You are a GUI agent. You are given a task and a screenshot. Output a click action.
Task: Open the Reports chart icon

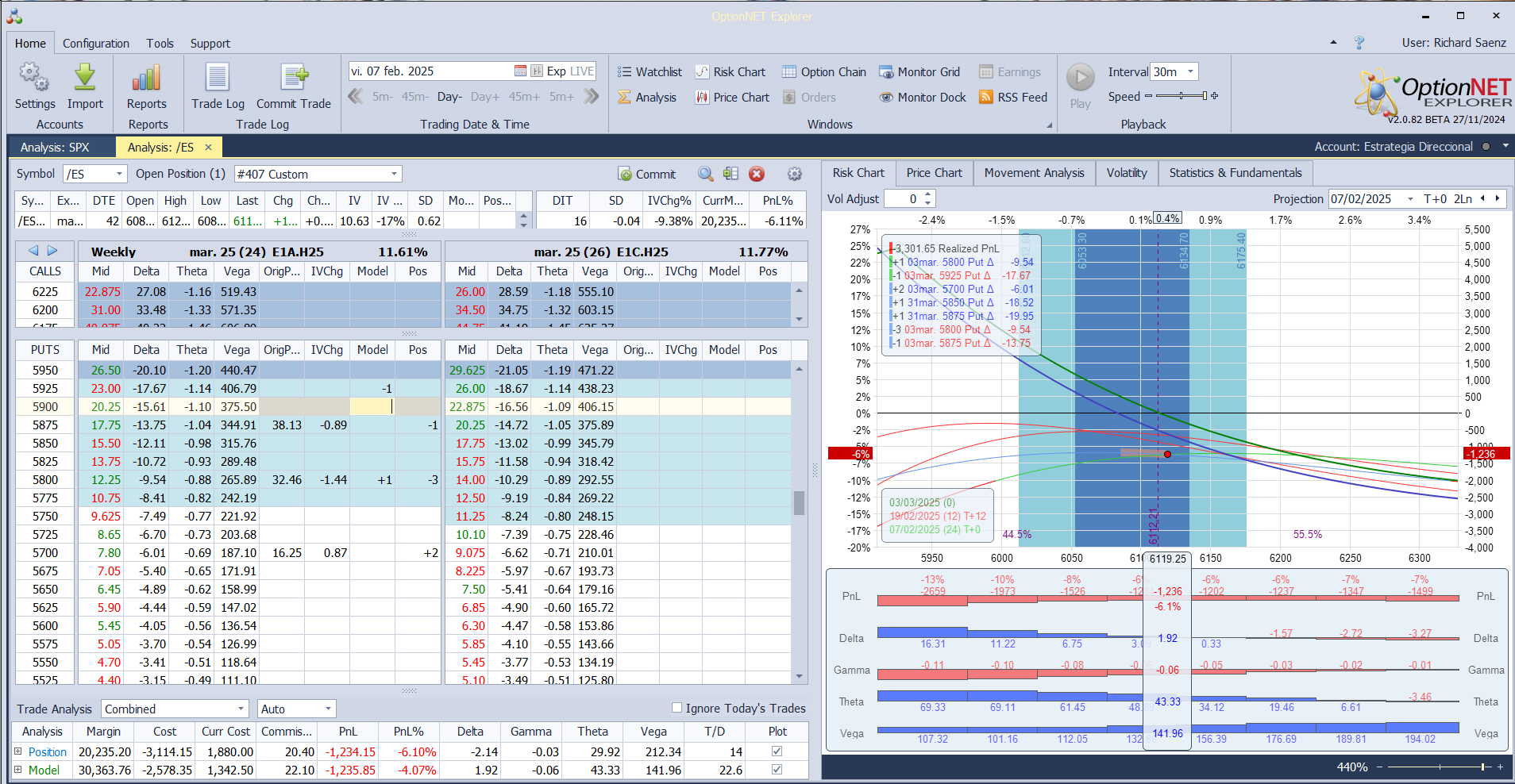147,79
